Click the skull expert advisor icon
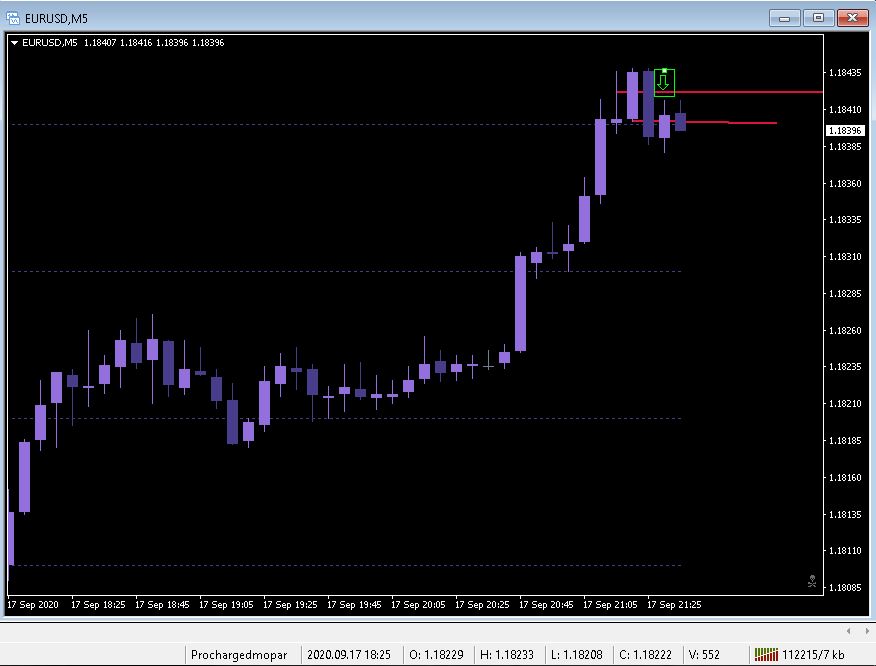876x666 pixels. 812,582
